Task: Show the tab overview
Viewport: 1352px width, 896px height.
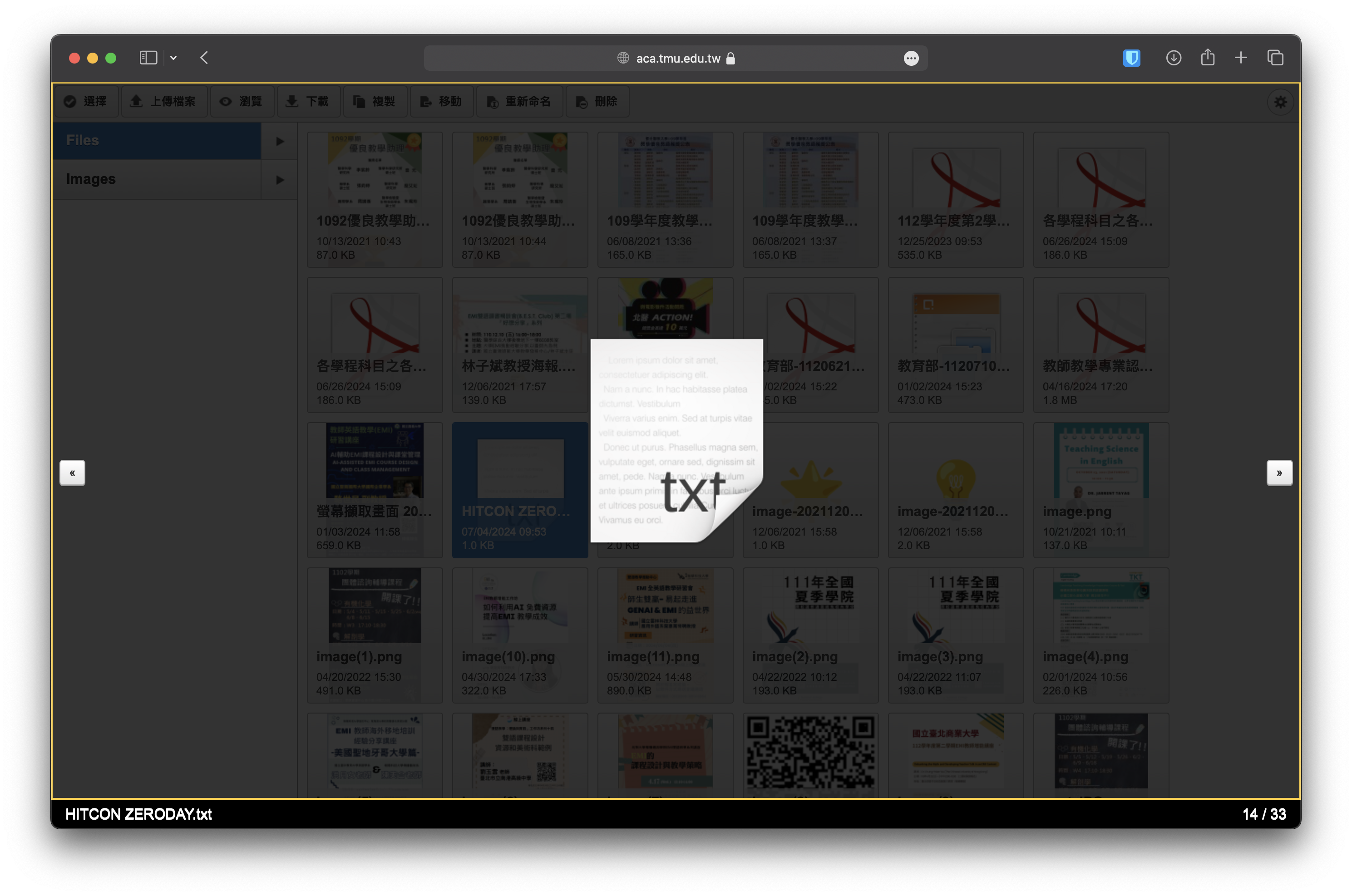Action: coord(1275,58)
